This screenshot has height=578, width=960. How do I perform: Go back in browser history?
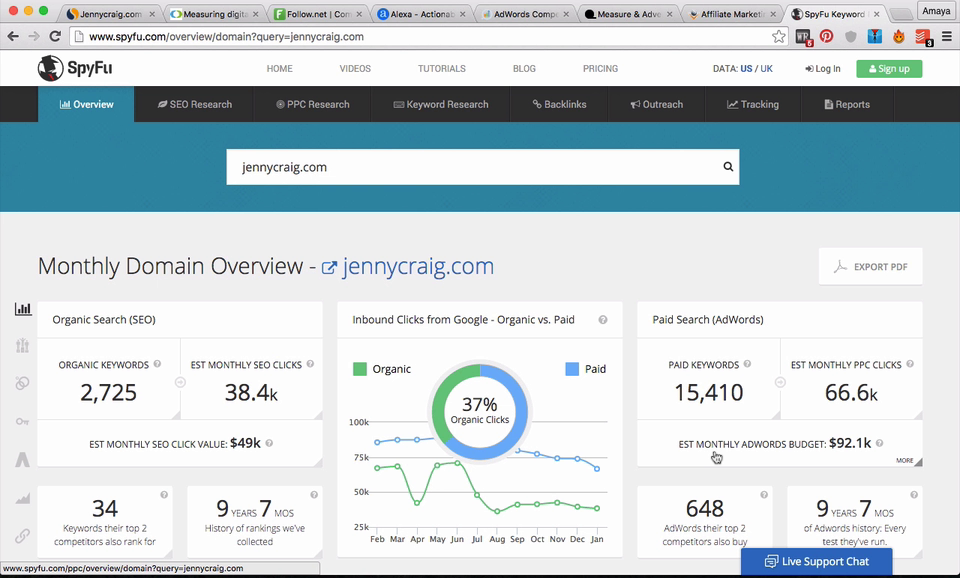[13, 36]
